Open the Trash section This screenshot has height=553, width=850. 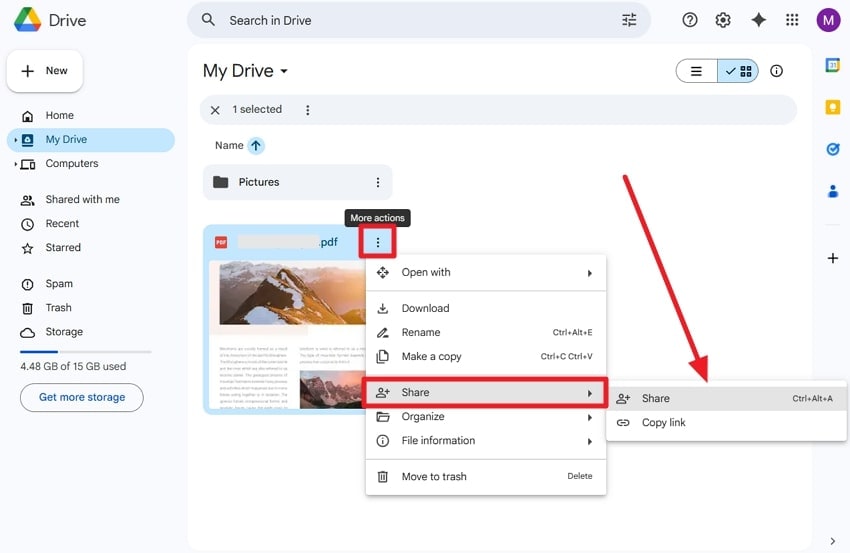pyautogui.click(x=91, y=308)
